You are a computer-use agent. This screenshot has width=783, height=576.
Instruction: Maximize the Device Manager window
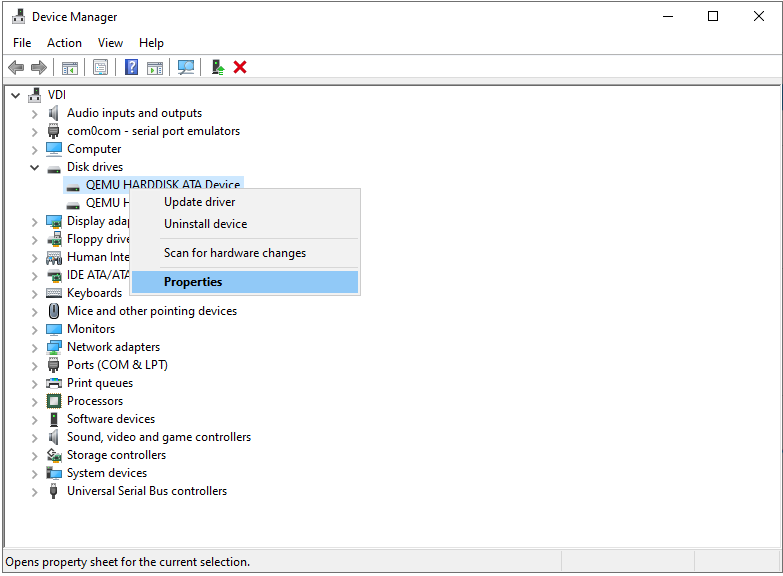tap(713, 16)
